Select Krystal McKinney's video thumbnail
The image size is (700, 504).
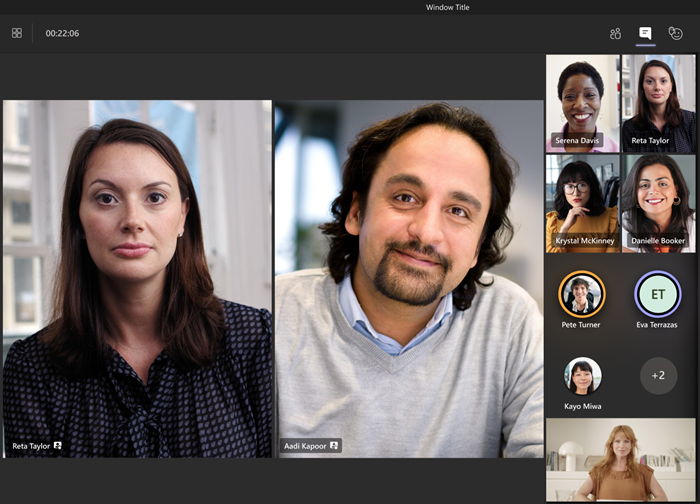[582, 202]
